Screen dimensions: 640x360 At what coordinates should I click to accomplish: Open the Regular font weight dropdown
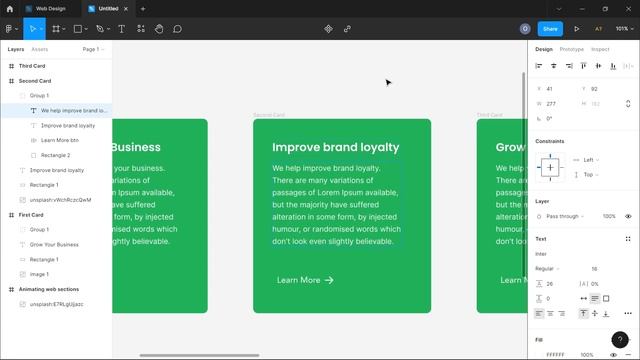pos(547,269)
